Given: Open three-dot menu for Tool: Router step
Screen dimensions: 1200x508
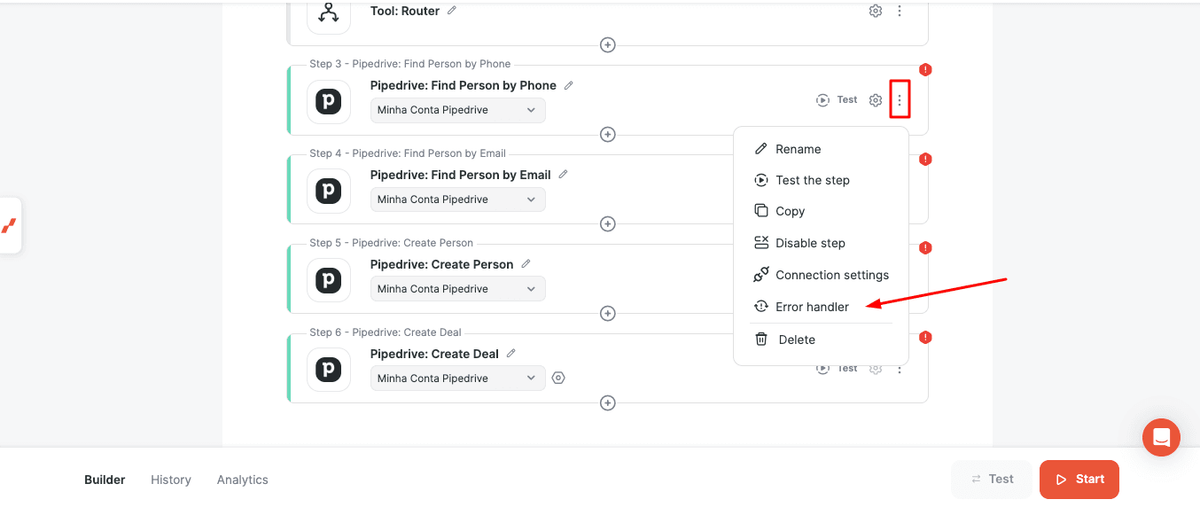Looking at the screenshot, I should pyautogui.click(x=900, y=11).
